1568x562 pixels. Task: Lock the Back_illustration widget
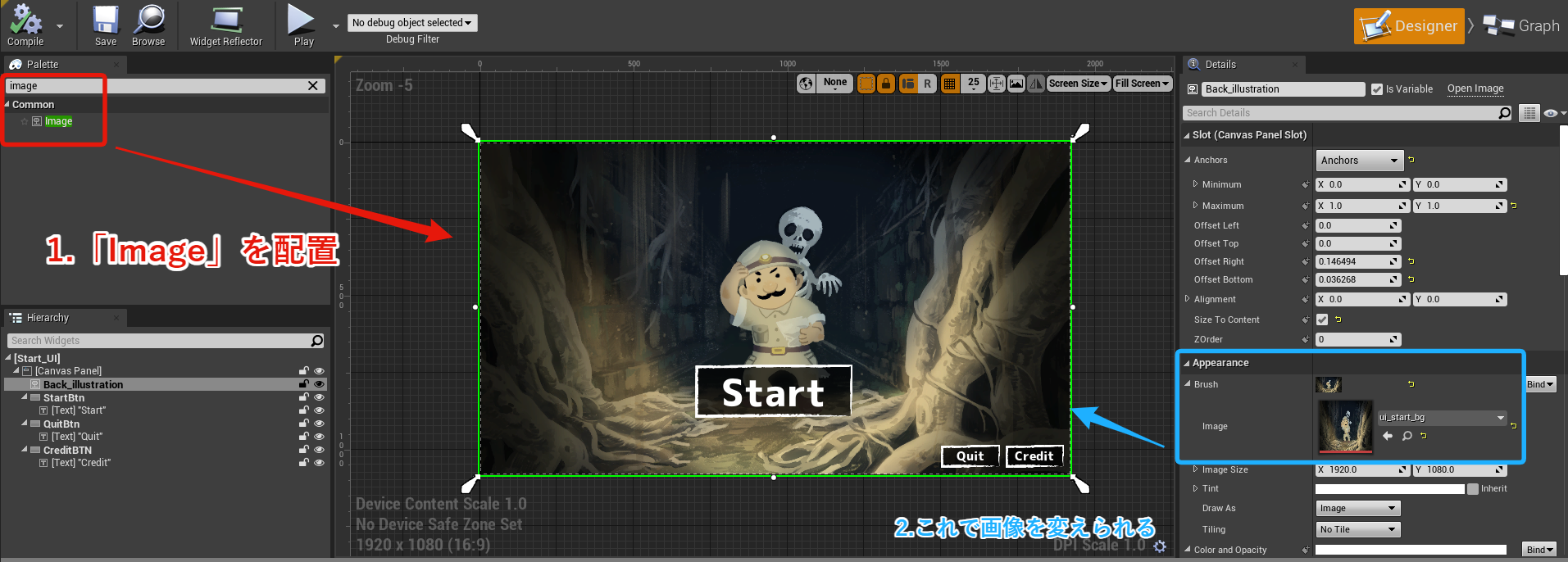click(303, 384)
